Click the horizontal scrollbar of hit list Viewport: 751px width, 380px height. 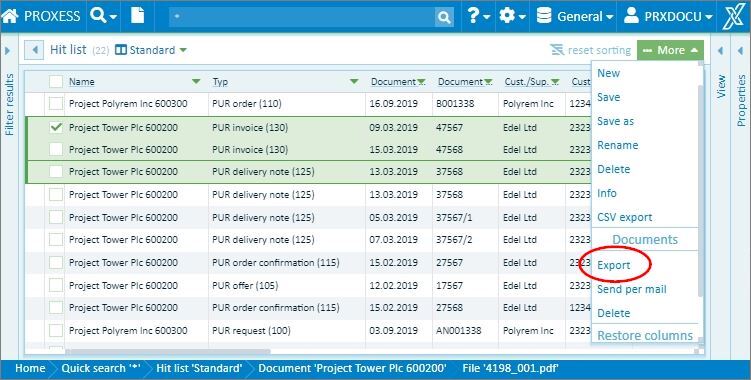point(168,351)
